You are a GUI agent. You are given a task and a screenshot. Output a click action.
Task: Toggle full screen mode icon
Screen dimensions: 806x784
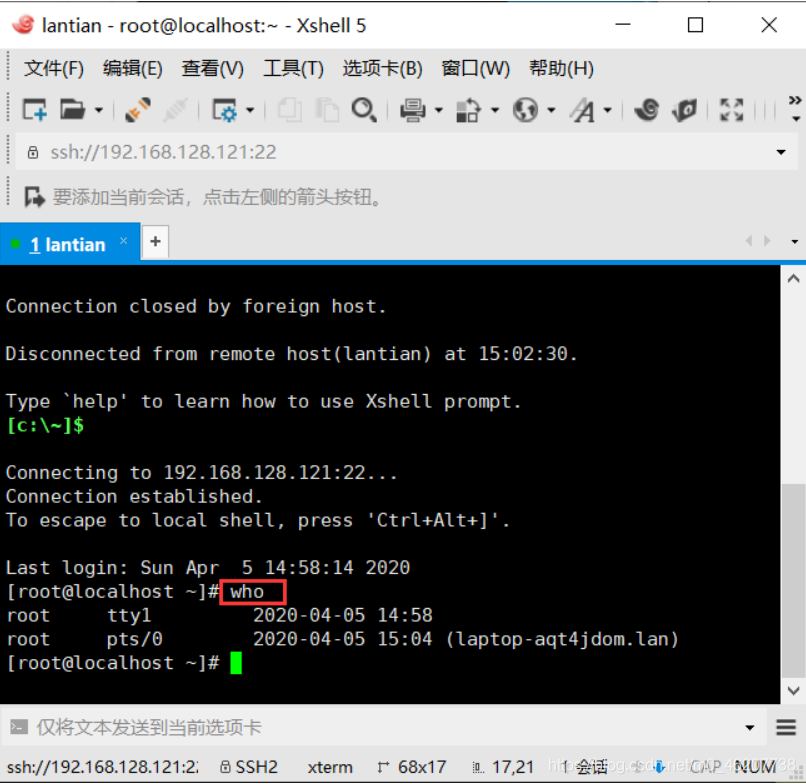point(731,110)
